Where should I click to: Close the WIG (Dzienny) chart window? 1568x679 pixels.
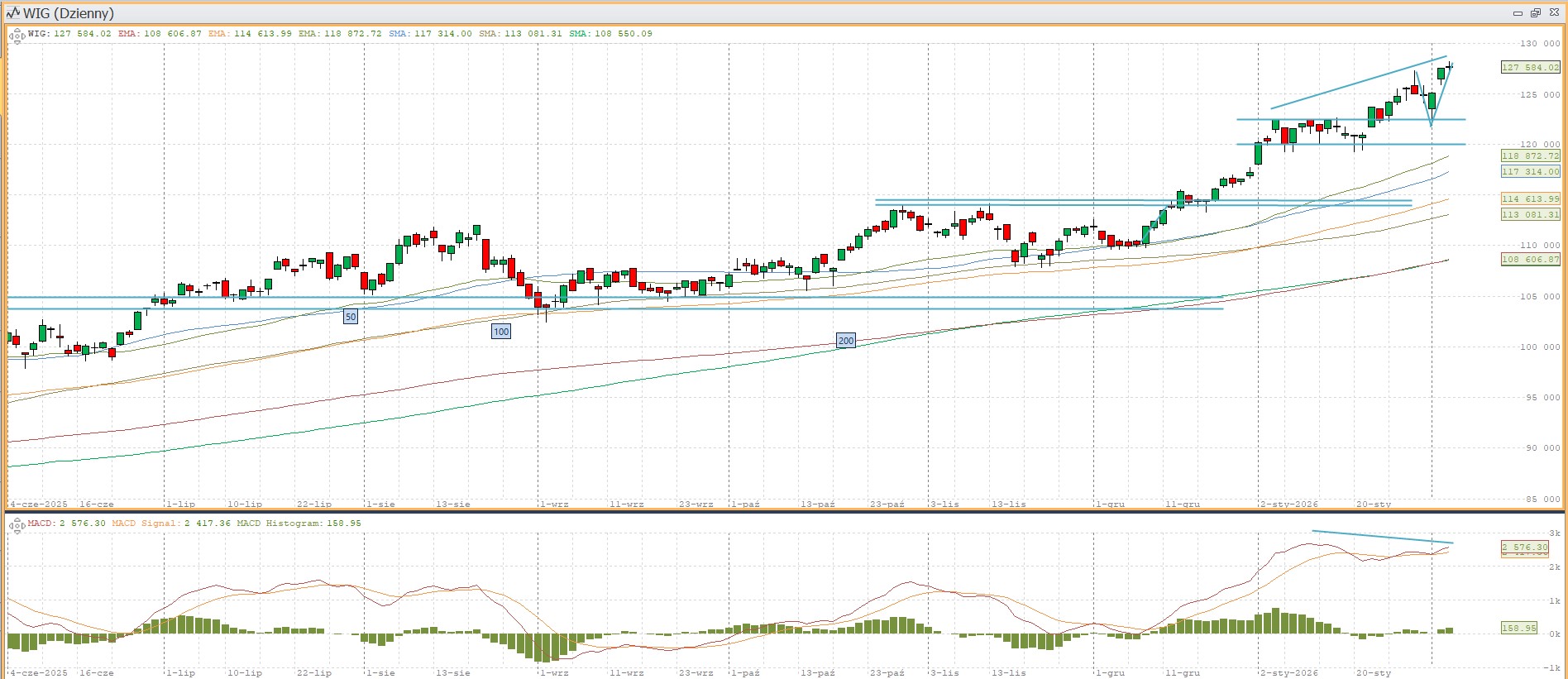pos(1553,13)
